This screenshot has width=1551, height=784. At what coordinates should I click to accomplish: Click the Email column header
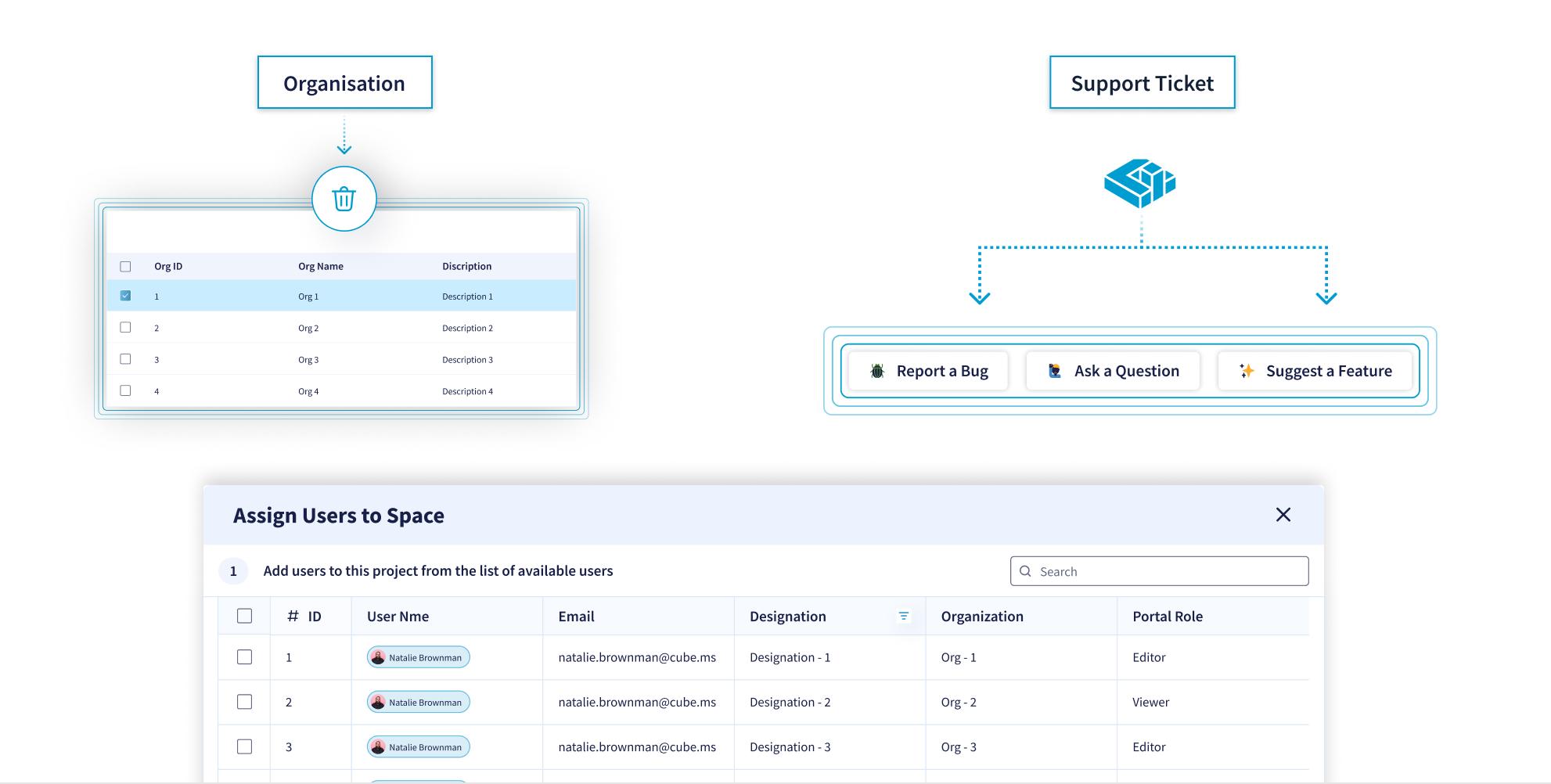pos(577,617)
